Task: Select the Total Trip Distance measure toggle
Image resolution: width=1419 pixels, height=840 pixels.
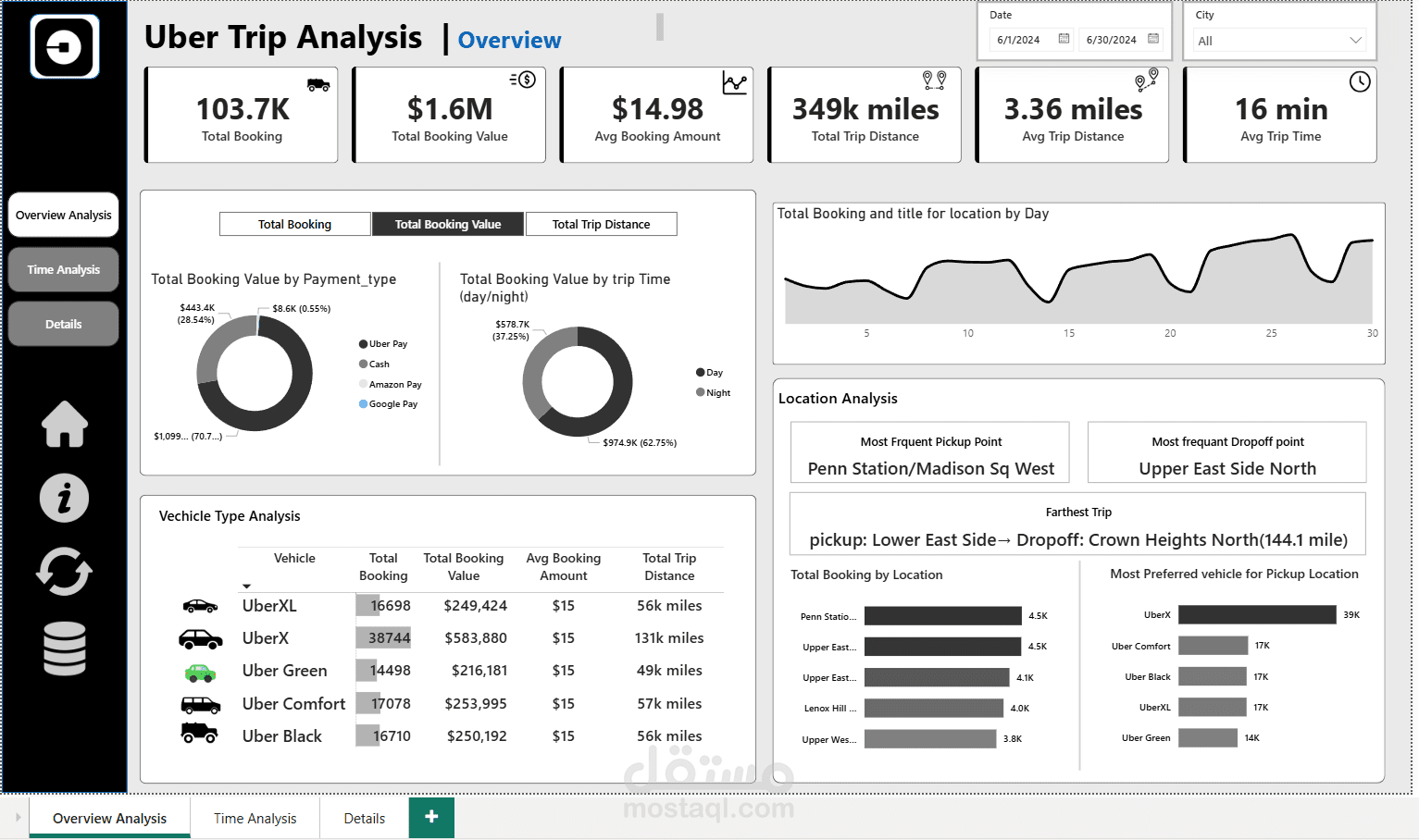Action: tap(601, 224)
